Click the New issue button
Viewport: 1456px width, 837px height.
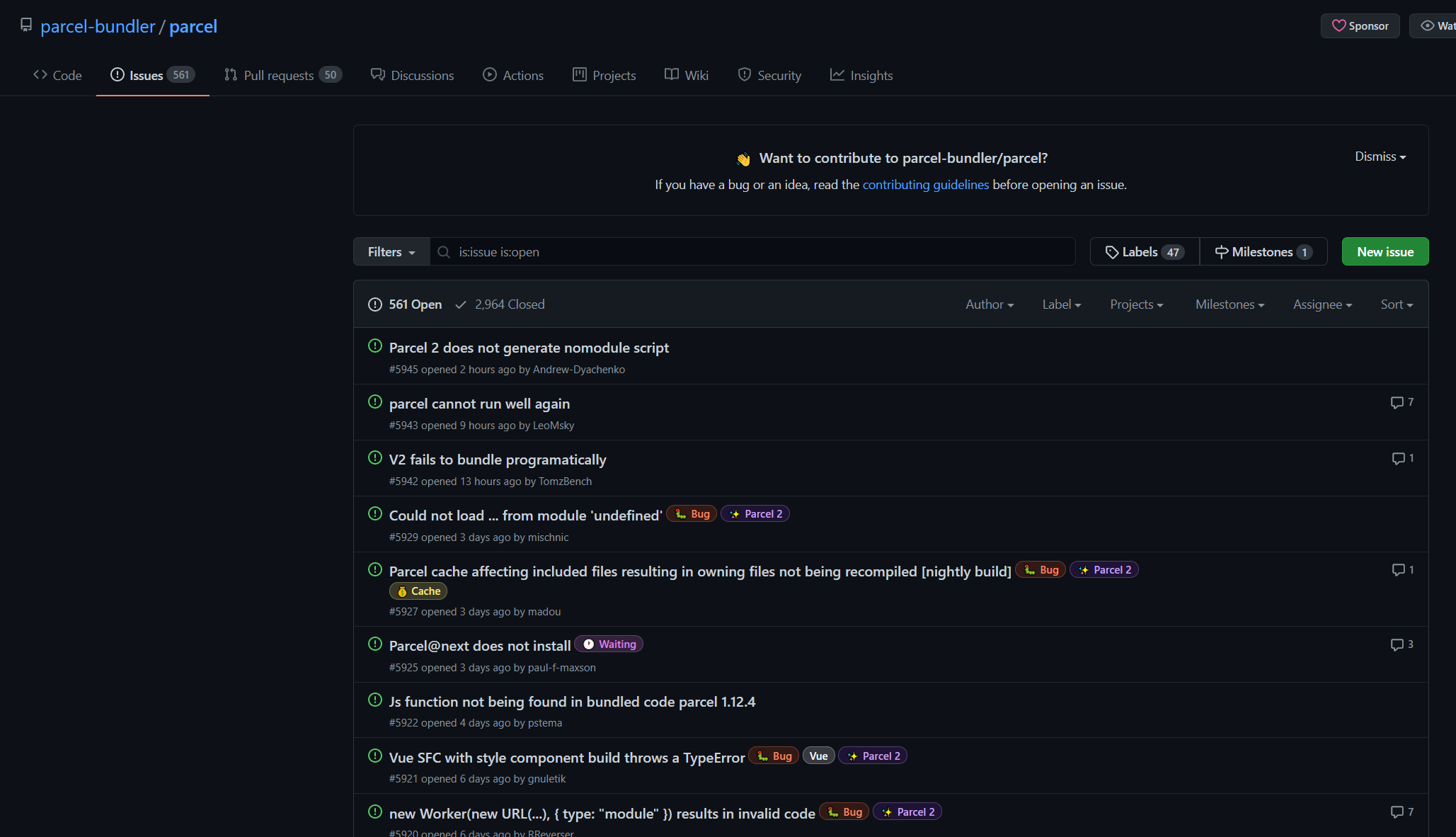(x=1385, y=251)
